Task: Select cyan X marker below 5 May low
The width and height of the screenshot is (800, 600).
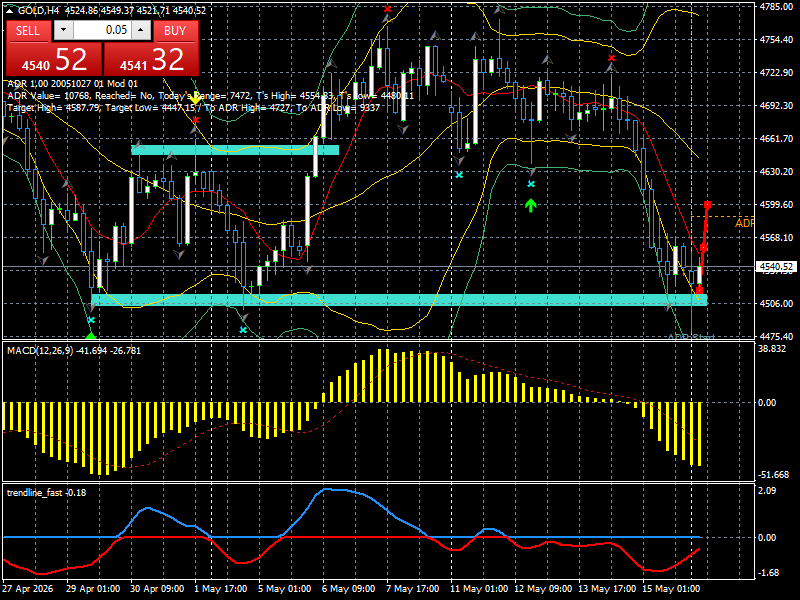Action: (243, 330)
